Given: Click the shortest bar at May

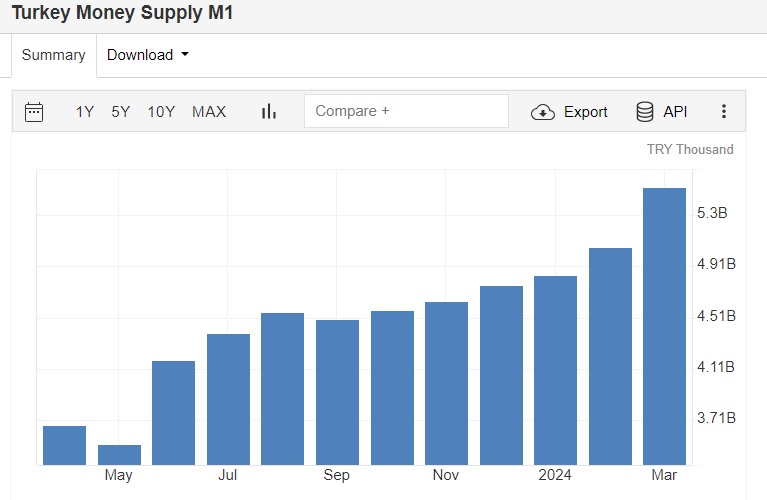Looking at the screenshot, I should [x=119, y=455].
